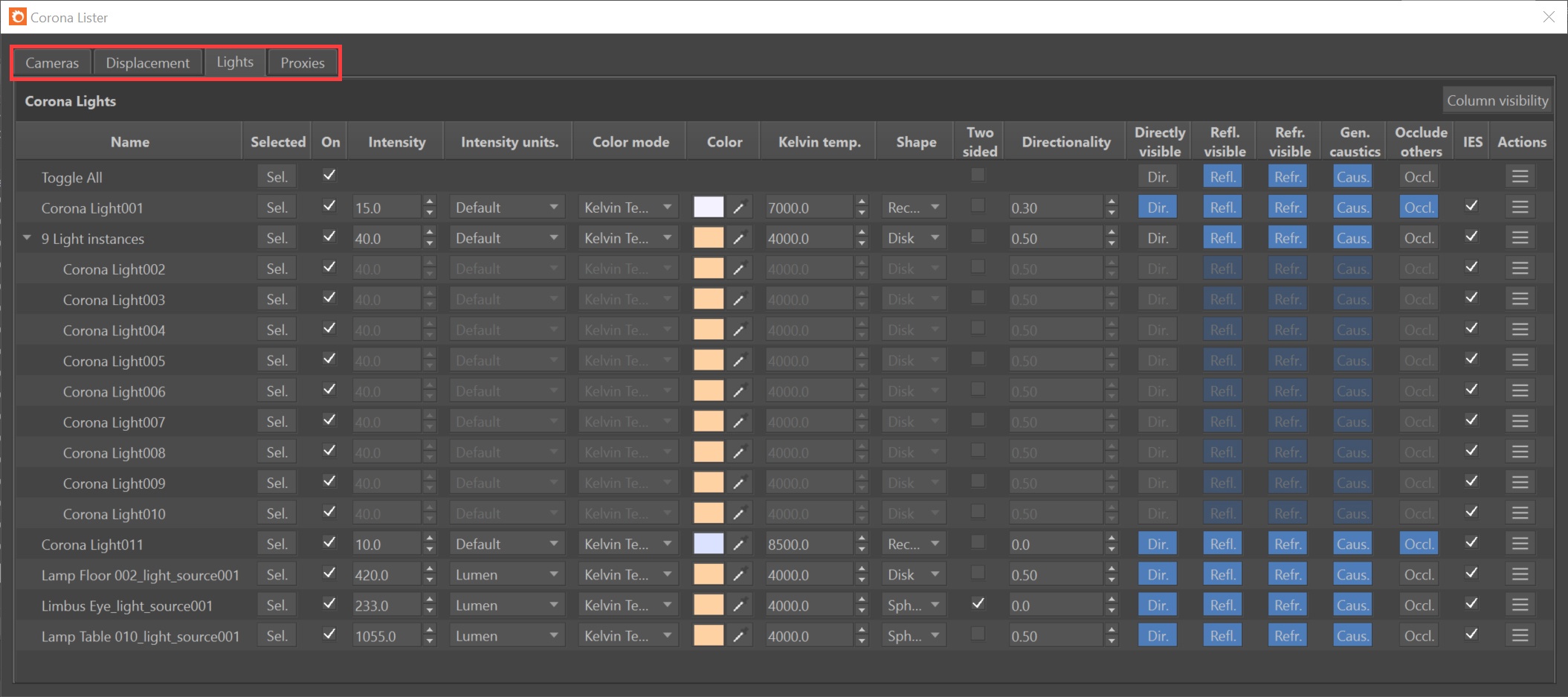Open actions menu for Corona Light002

pyautogui.click(x=1520, y=269)
